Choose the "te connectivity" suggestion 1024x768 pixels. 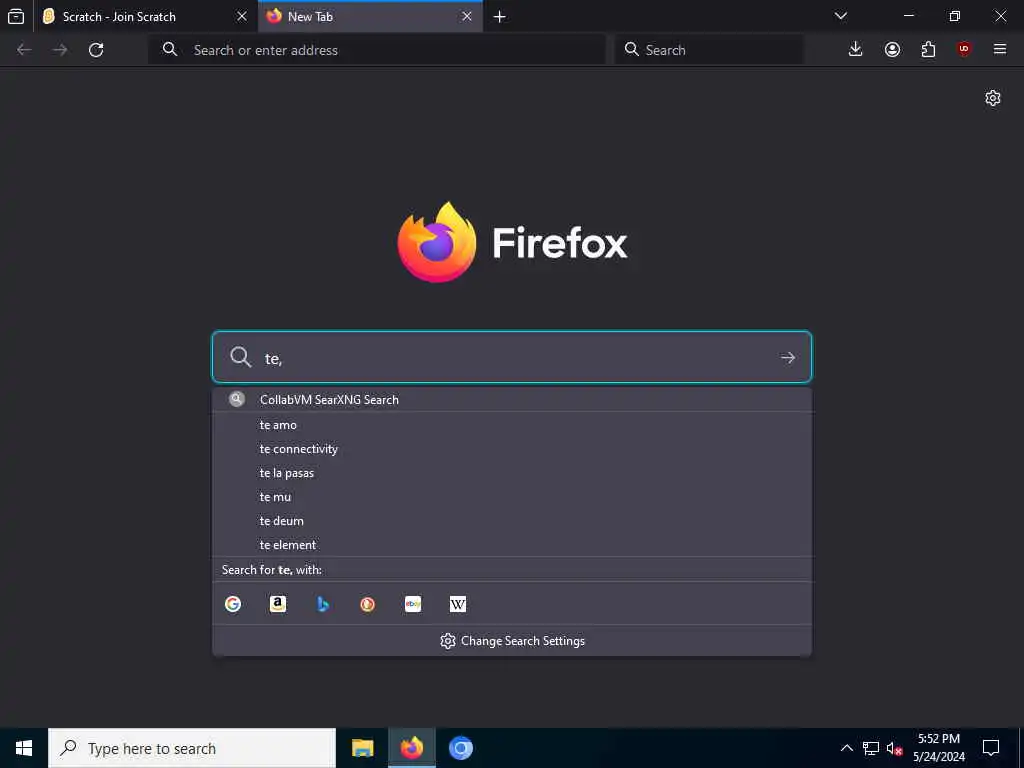(512, 449)
